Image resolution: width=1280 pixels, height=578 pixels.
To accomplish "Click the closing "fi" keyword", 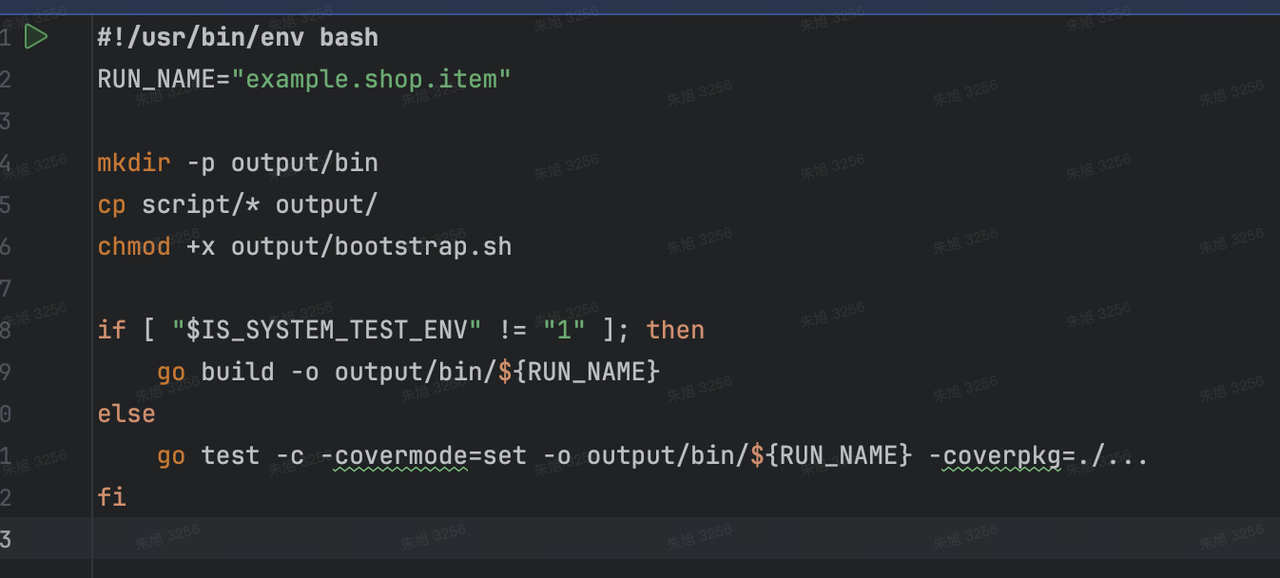I will [x=112, y=497].
